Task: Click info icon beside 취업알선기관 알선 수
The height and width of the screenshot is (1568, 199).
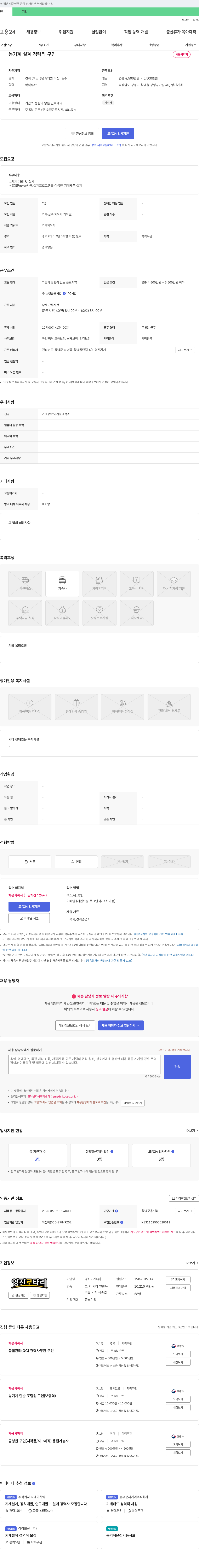Action: click(x=112, y=1152)
